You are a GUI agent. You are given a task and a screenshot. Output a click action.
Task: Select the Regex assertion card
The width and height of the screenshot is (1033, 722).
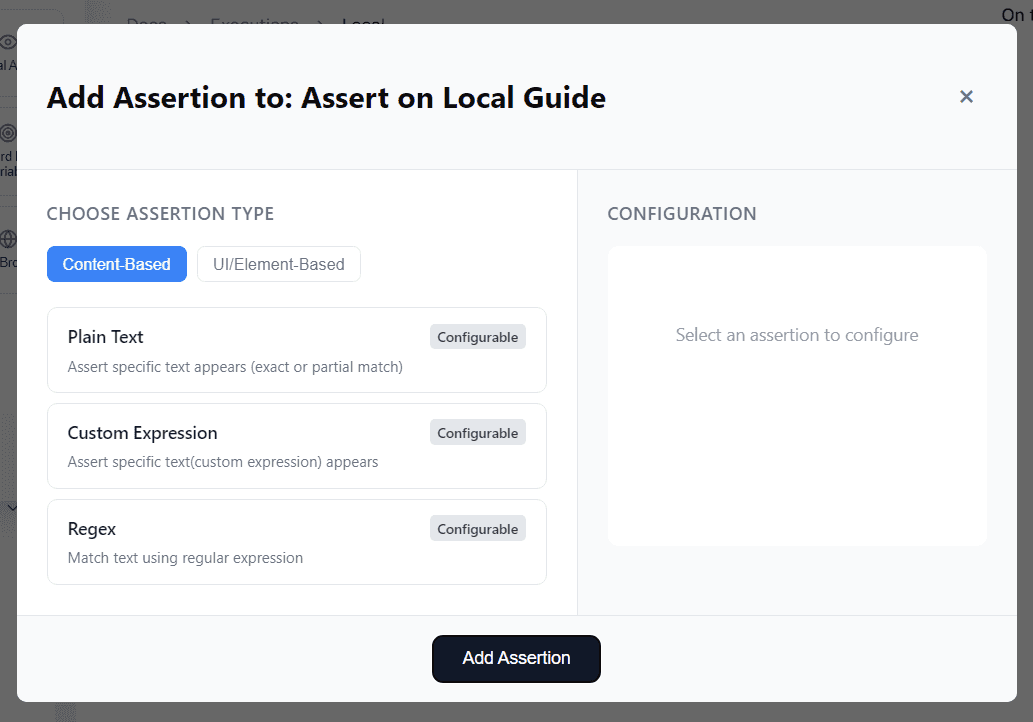[297, 541]
